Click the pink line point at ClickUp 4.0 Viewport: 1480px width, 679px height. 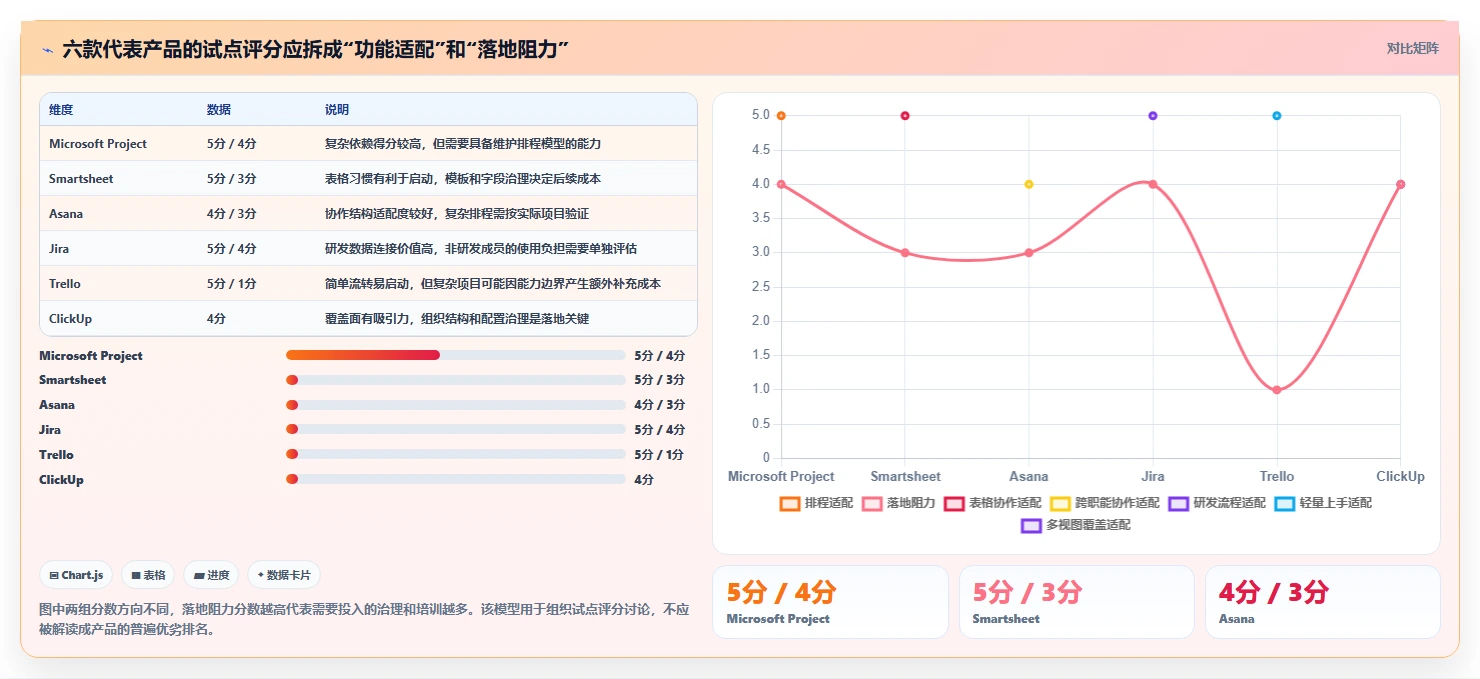(1400, 184)
